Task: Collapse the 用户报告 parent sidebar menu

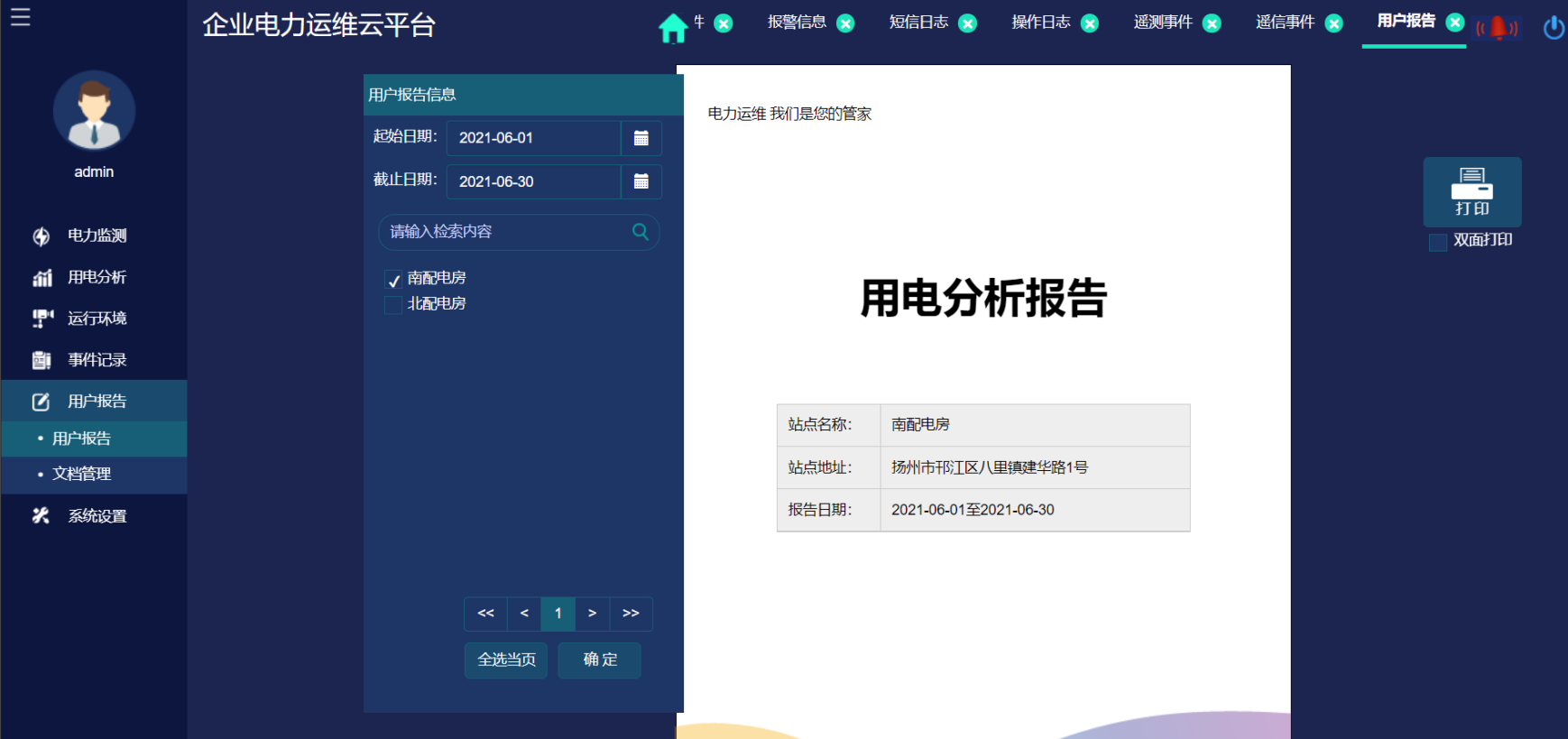Action: pos(94,401)
